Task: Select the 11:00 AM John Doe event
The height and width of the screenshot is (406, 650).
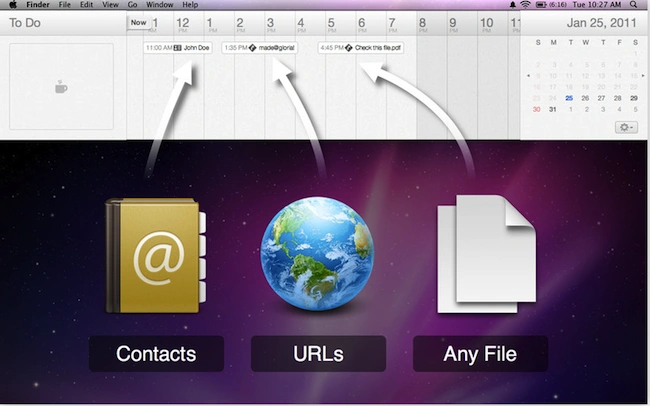Action: point(177,48)
